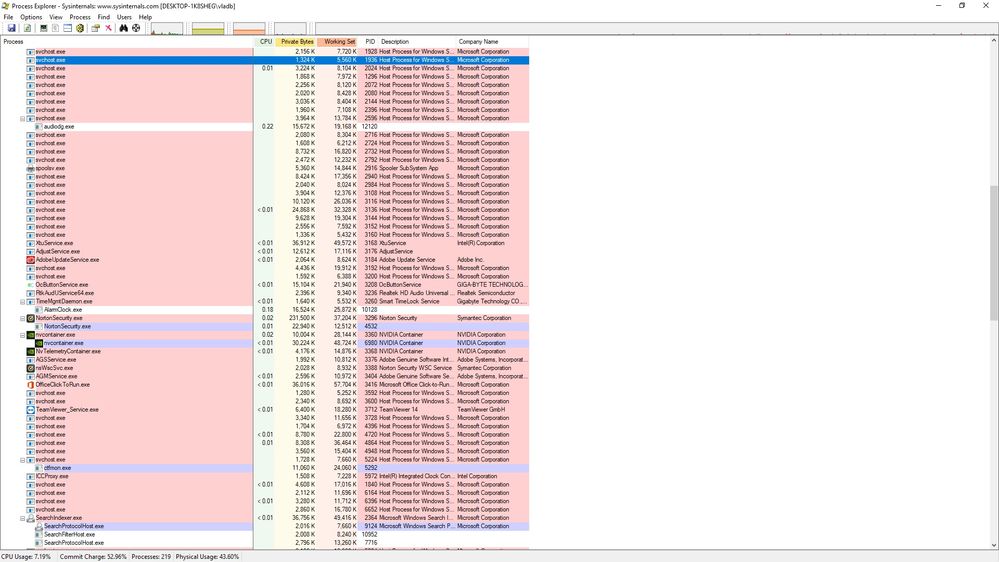The height and width of the screenshot is (562, 999).
Task: Collapse the NortonSecurity.exe process tree
Action: (23, 318)
